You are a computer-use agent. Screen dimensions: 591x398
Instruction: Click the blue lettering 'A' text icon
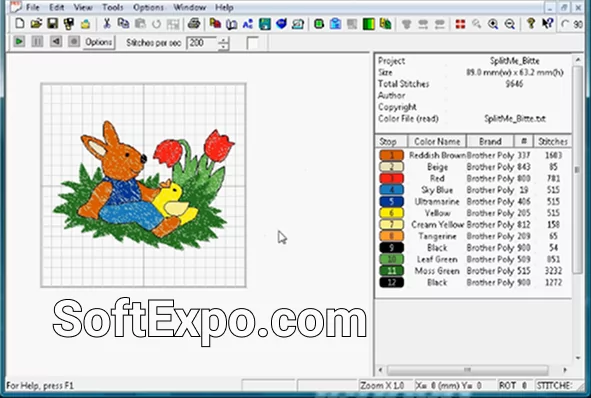click(248, 24)
